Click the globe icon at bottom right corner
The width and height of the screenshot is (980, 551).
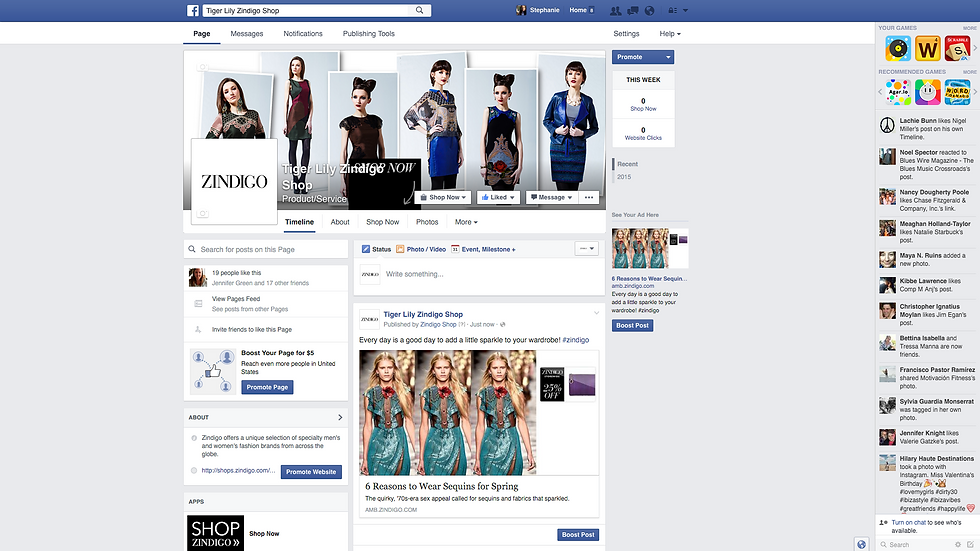[x=861, y=544]
